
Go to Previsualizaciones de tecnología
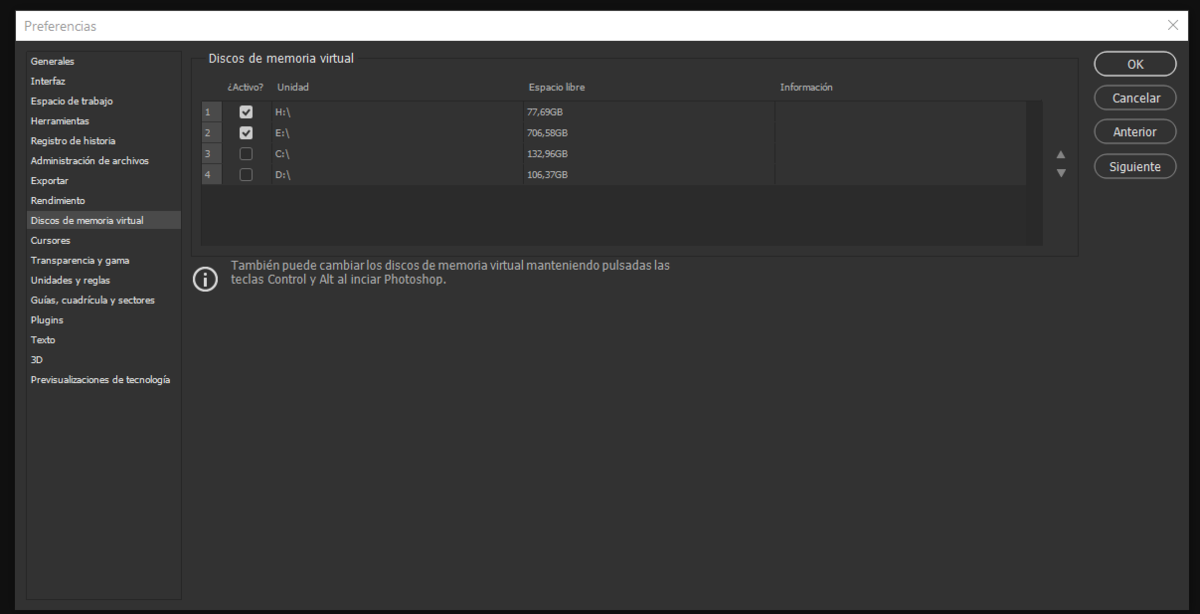pos(104,379)
